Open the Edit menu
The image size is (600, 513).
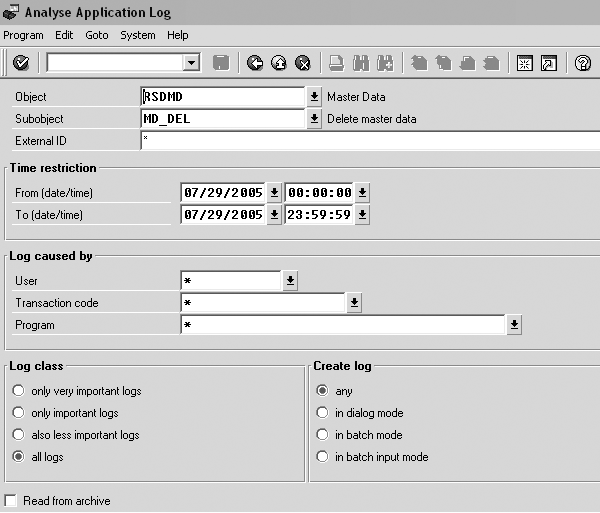(64, 35)
